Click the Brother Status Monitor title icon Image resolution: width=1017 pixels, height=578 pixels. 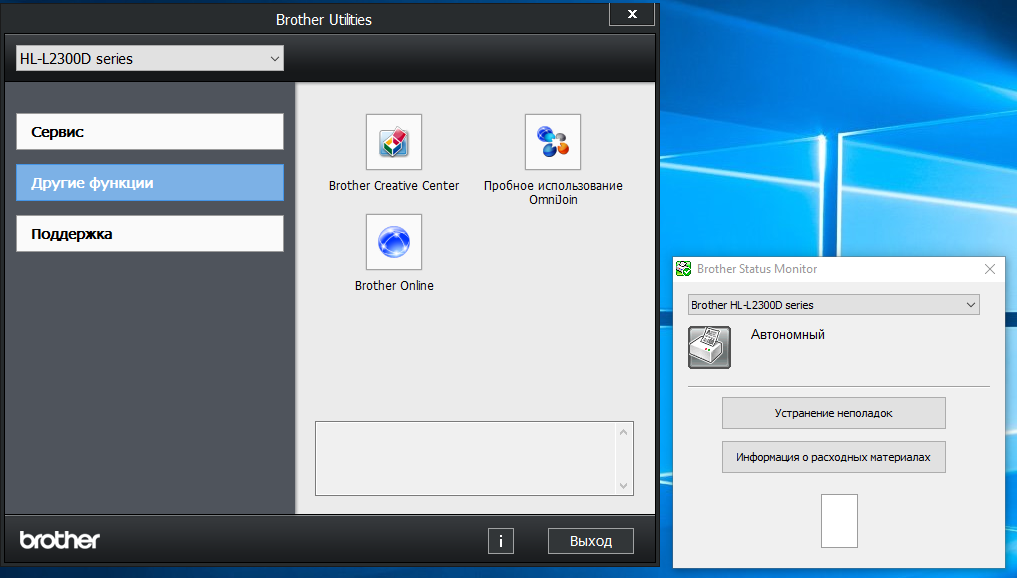click(684, 269)
